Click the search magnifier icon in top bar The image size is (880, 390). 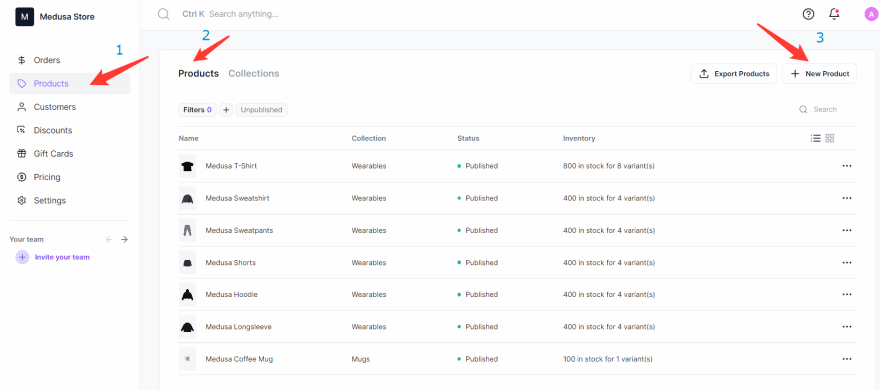click(163, 14)
